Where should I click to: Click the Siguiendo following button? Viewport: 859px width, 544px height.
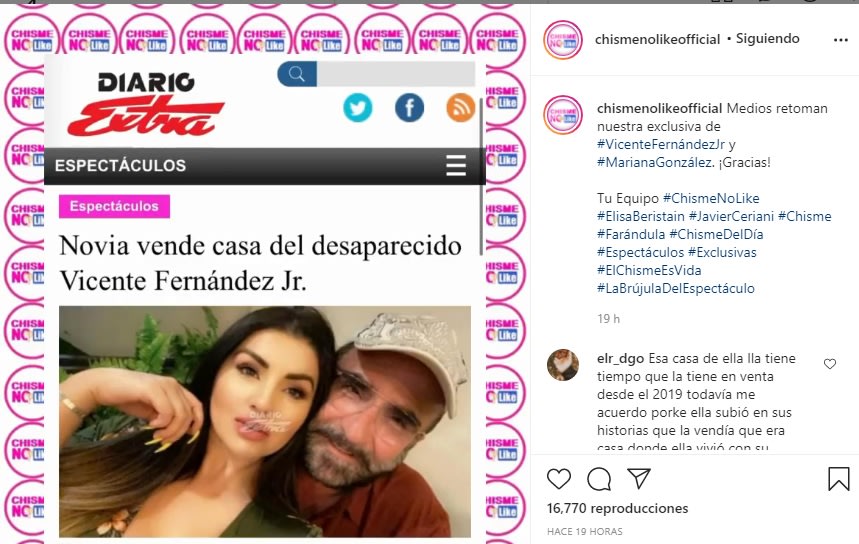point(767,39)
